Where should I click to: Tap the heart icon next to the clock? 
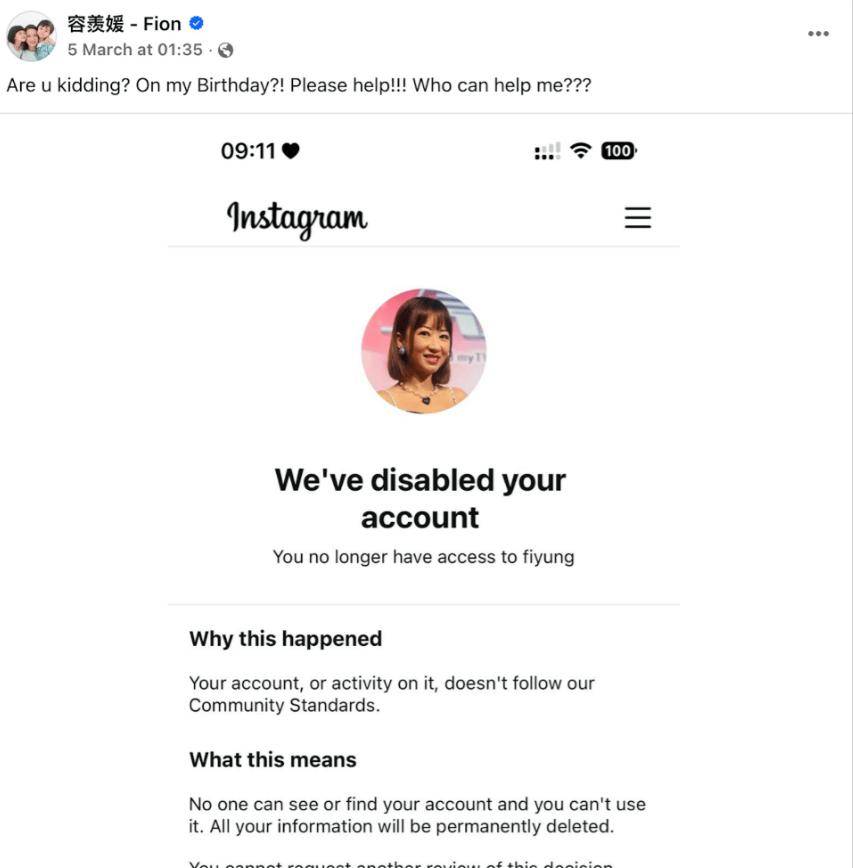pyautogui.click(x=290, y=151)
